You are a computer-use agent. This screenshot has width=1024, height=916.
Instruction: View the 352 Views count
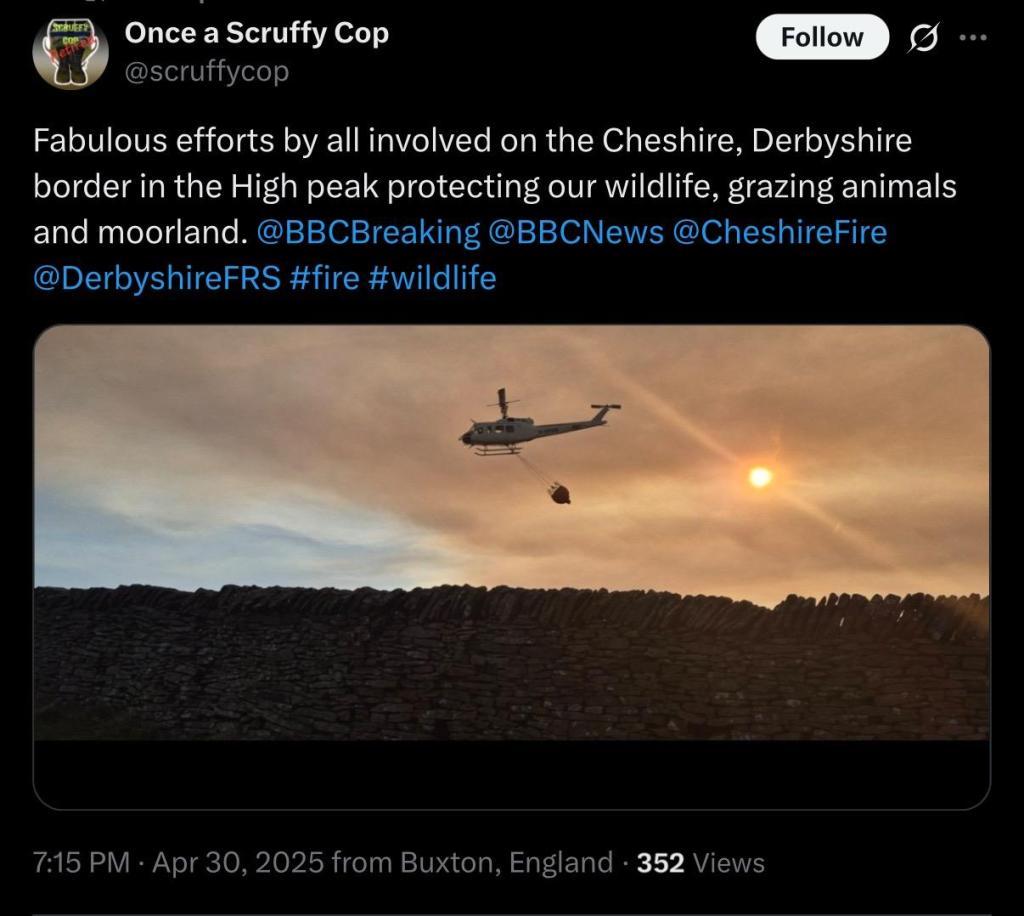[x=700, y=862]
